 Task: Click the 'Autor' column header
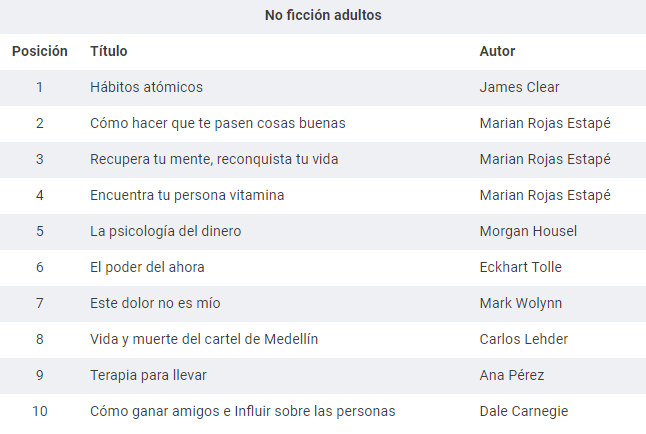497,51
